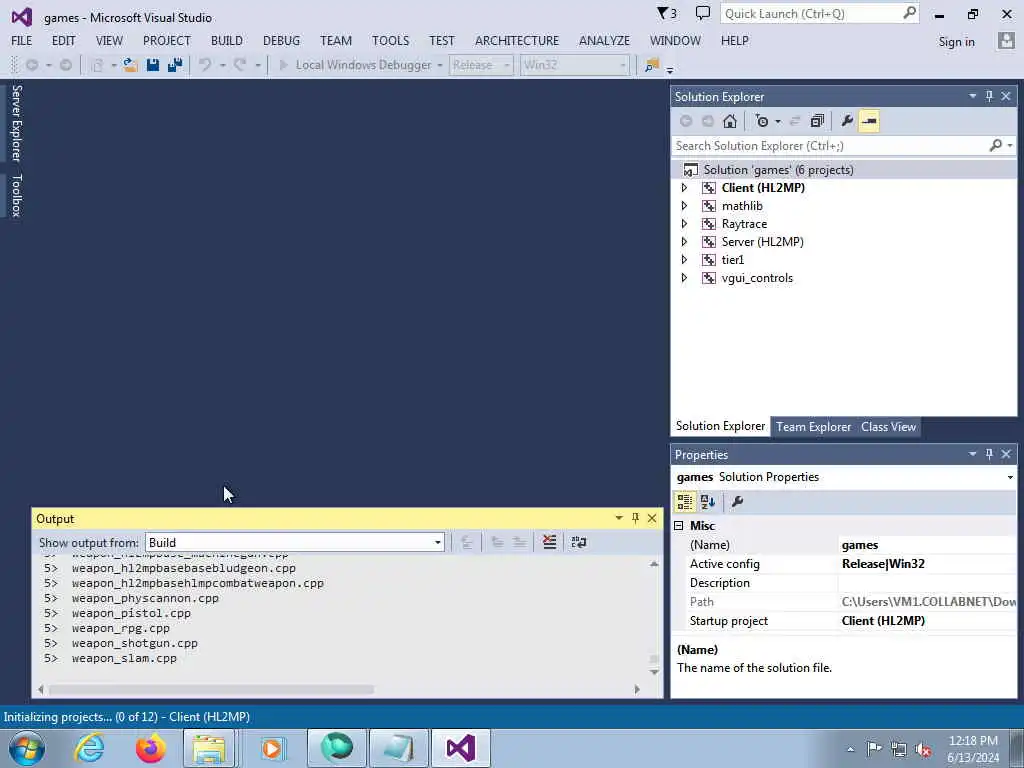Open Firefox from the taskbar
1024x768 pixels.
[150, 748]
